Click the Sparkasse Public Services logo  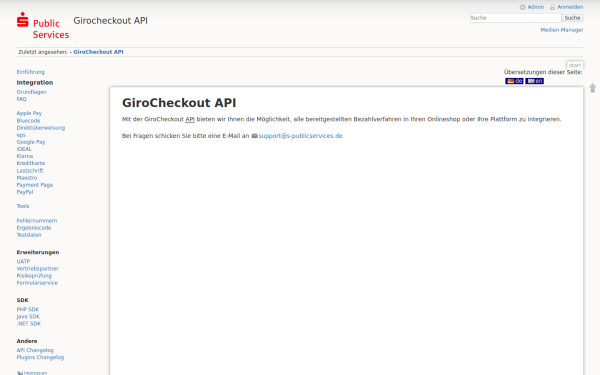click(x=43, y=26)
